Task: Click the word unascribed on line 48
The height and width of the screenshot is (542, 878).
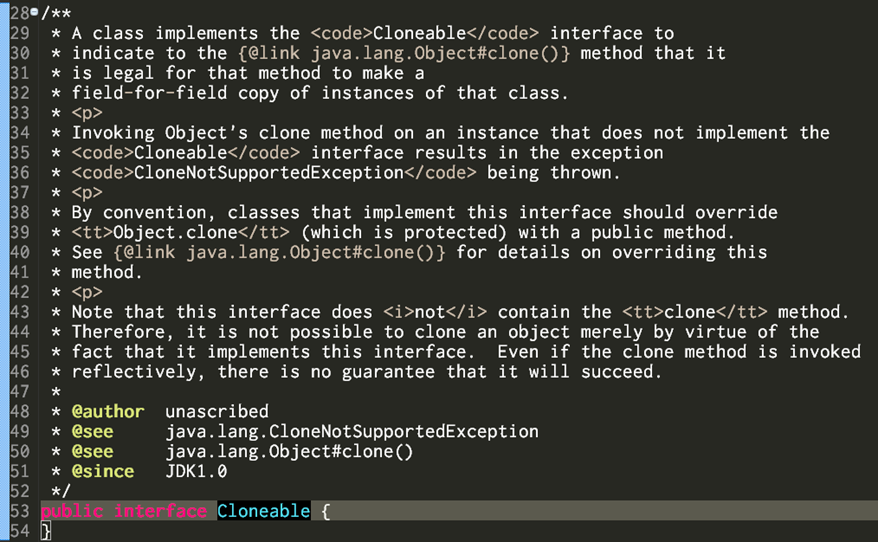Action: [x=217, y=412]
